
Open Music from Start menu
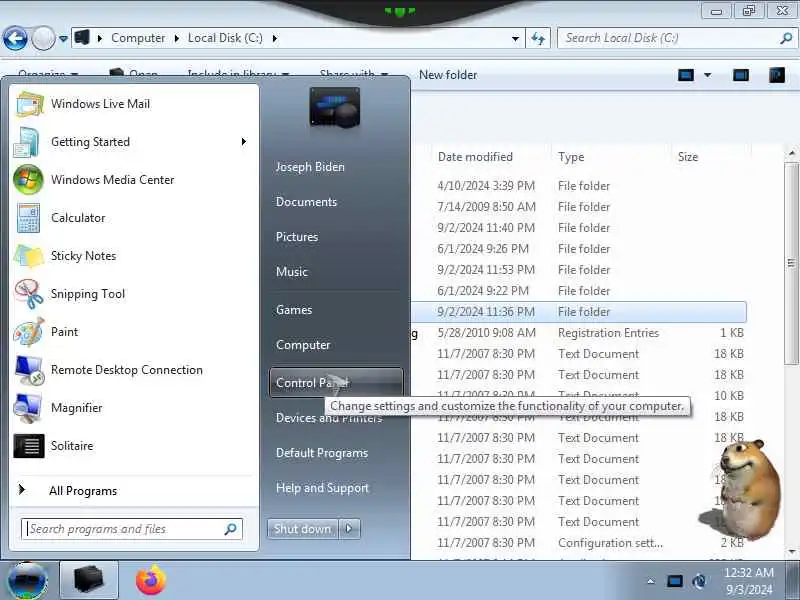tap(292, 272)
